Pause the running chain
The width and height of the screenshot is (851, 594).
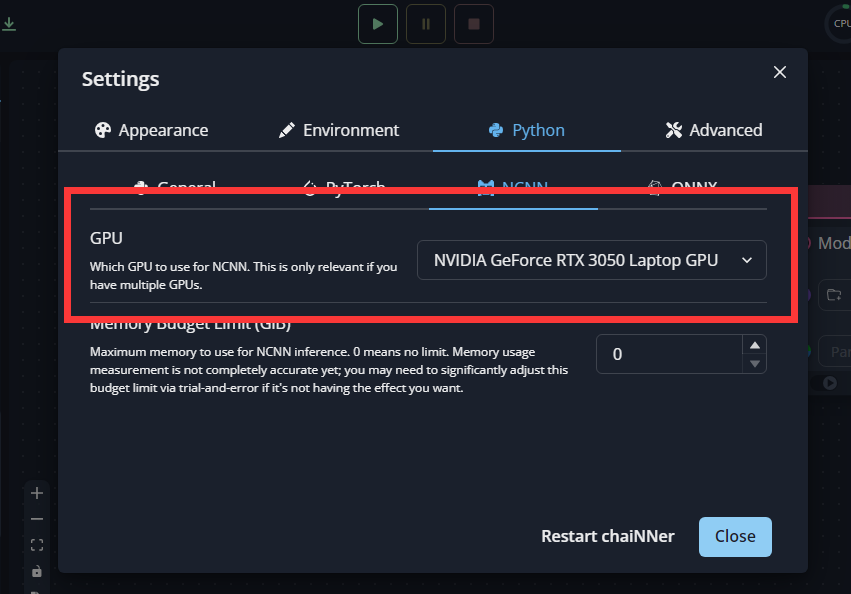(x=426, y=24)
